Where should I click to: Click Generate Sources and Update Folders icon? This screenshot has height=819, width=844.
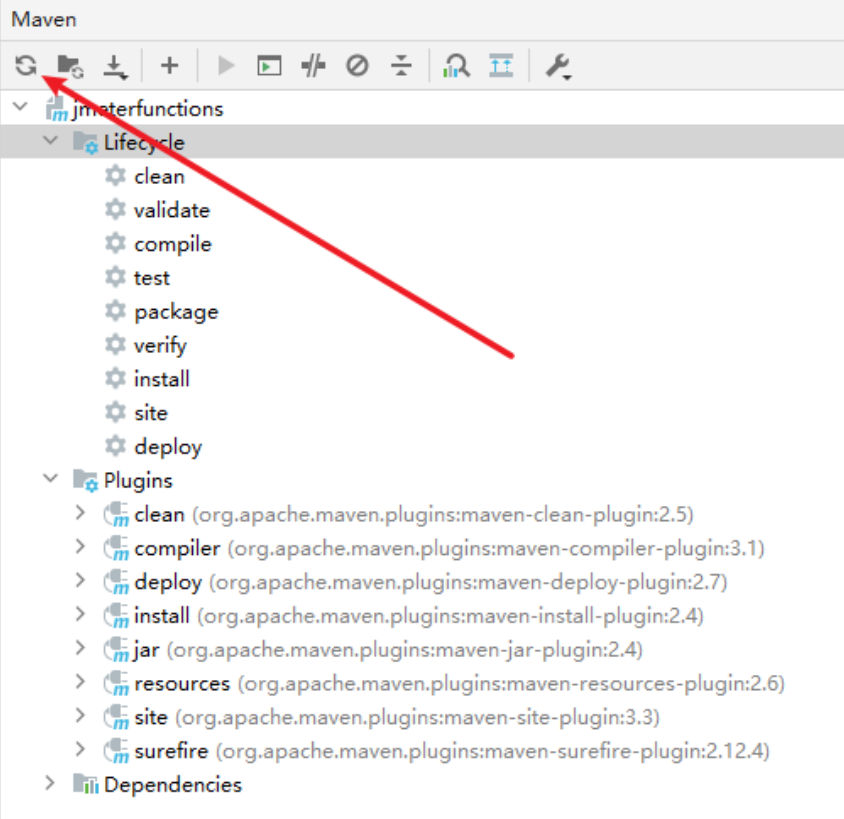(70, 67)
